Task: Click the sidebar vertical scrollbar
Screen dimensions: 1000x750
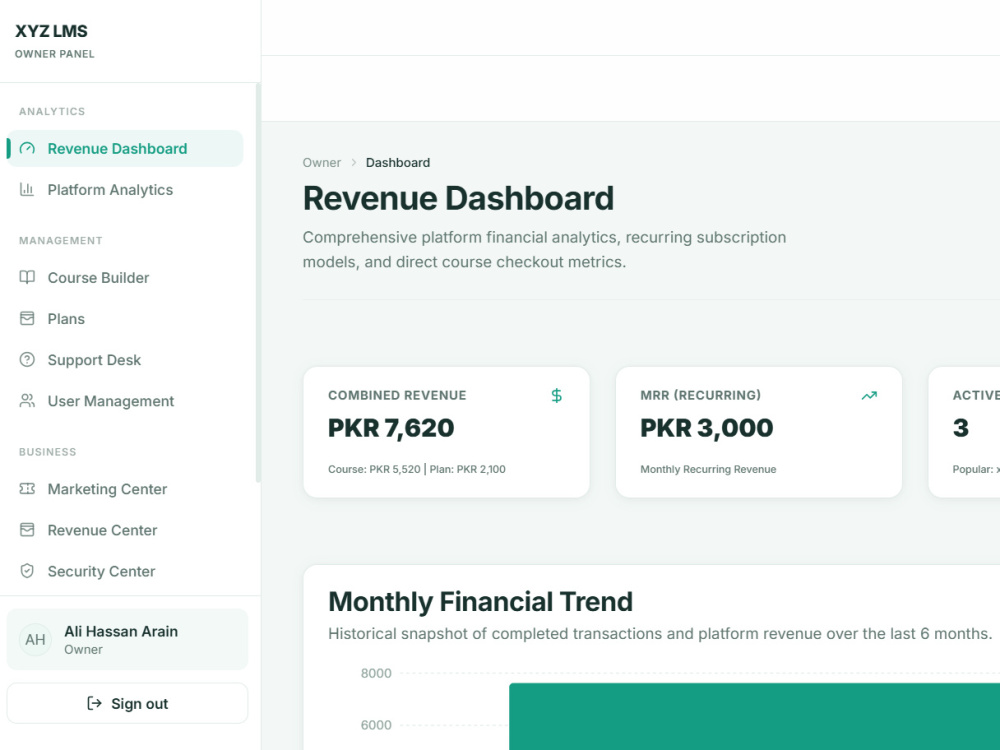Action: [x=258, y=283]
